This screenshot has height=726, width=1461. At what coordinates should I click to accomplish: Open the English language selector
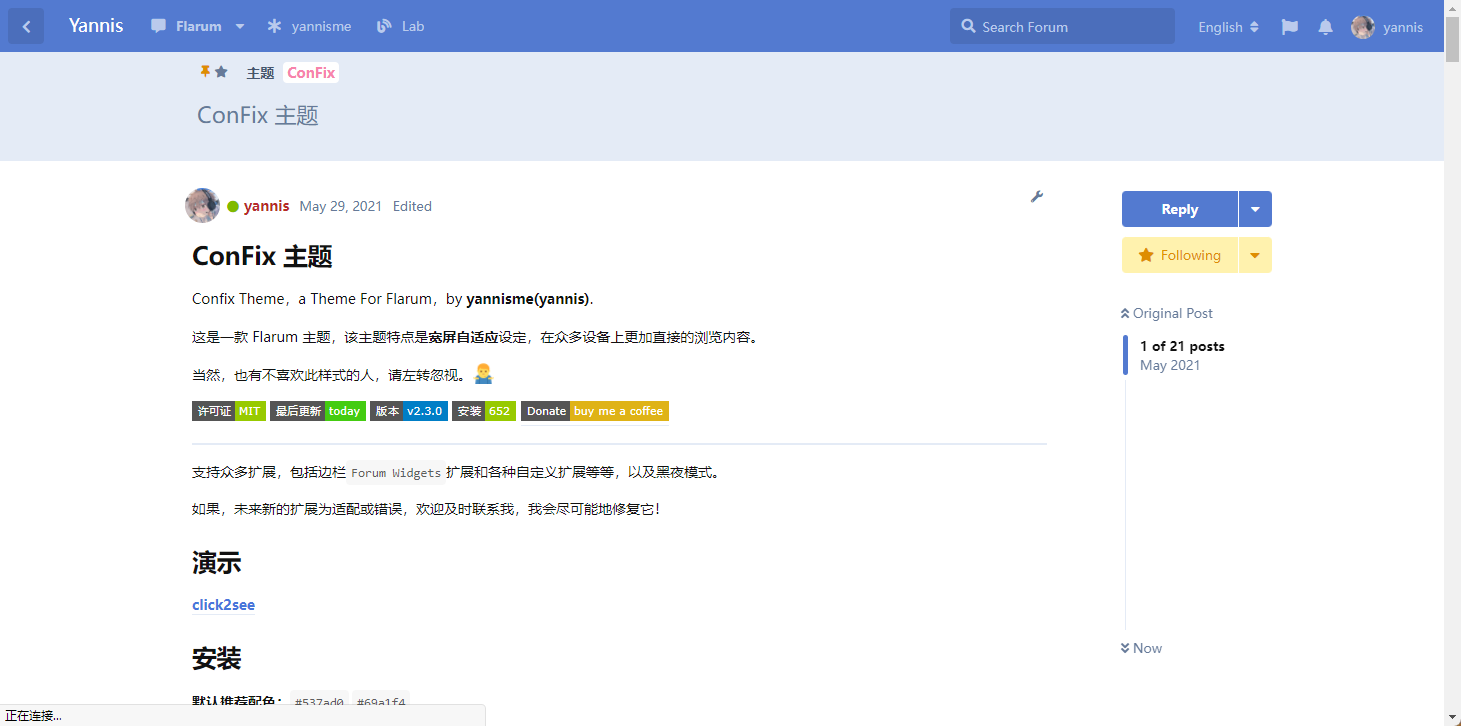click(1228, 27)
